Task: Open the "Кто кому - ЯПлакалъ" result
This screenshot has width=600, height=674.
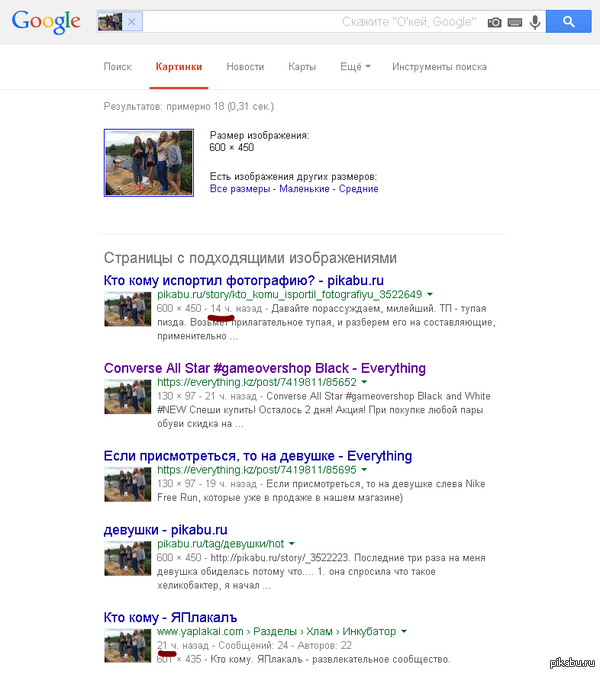Action: (170, 617)
